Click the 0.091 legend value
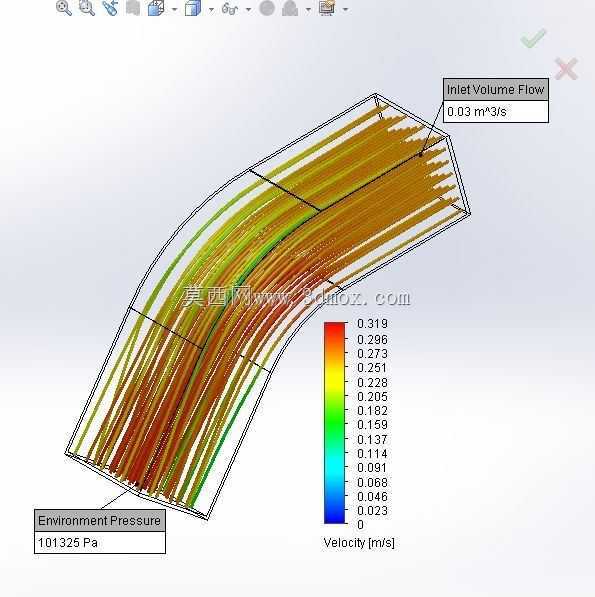The width and height of the screenshot is (595, 597). [372, 468]
